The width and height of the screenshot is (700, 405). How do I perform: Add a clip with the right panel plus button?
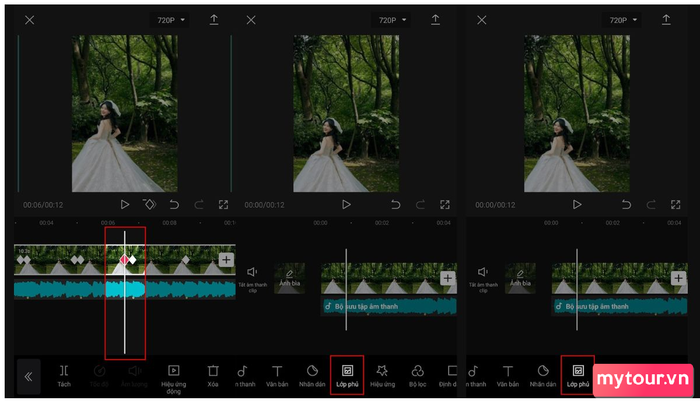[678, 278]
